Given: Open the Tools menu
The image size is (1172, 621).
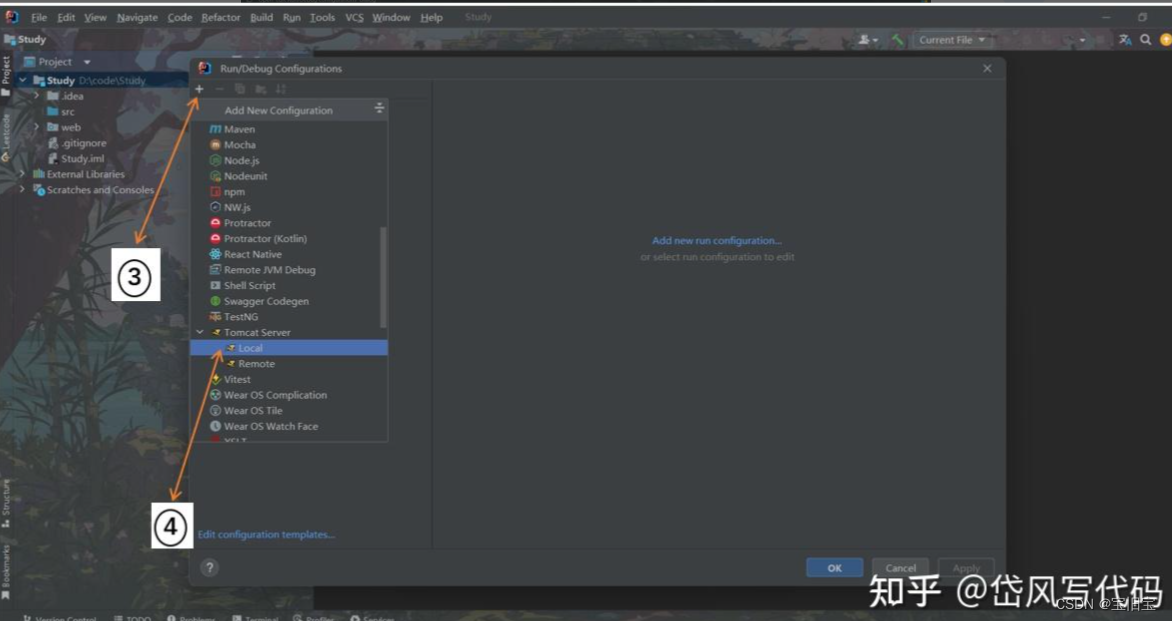Looking at the screenshot, I should [322, 17].
